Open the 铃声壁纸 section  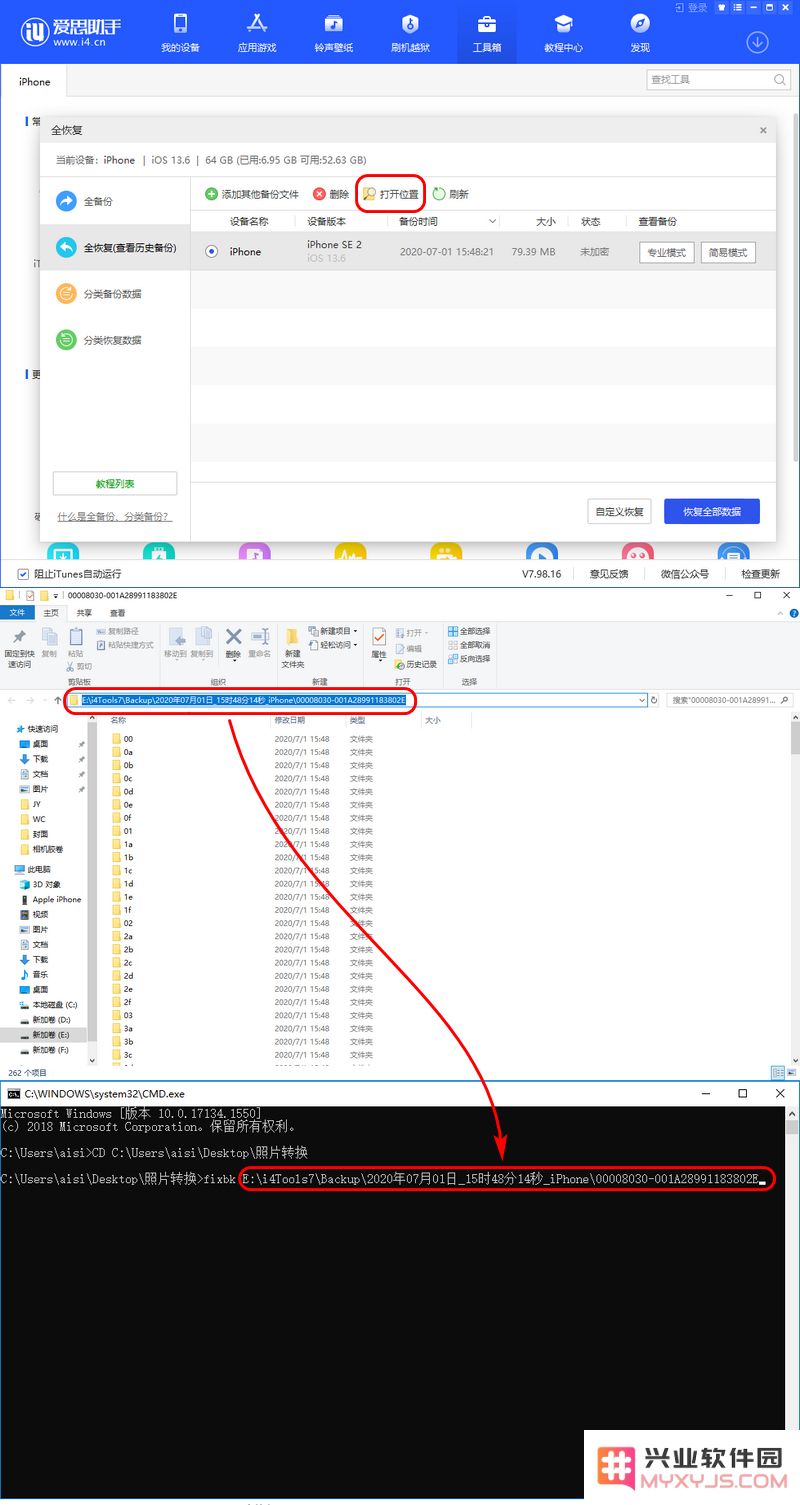pos(334,32)
